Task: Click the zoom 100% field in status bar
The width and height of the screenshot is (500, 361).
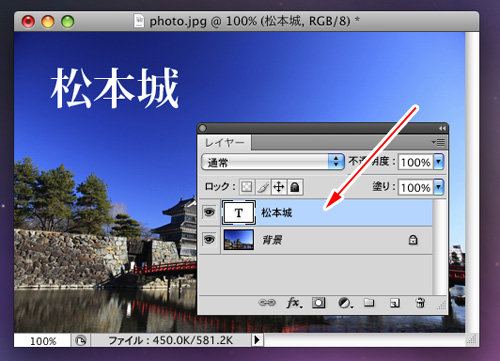Action: point(42,341)
